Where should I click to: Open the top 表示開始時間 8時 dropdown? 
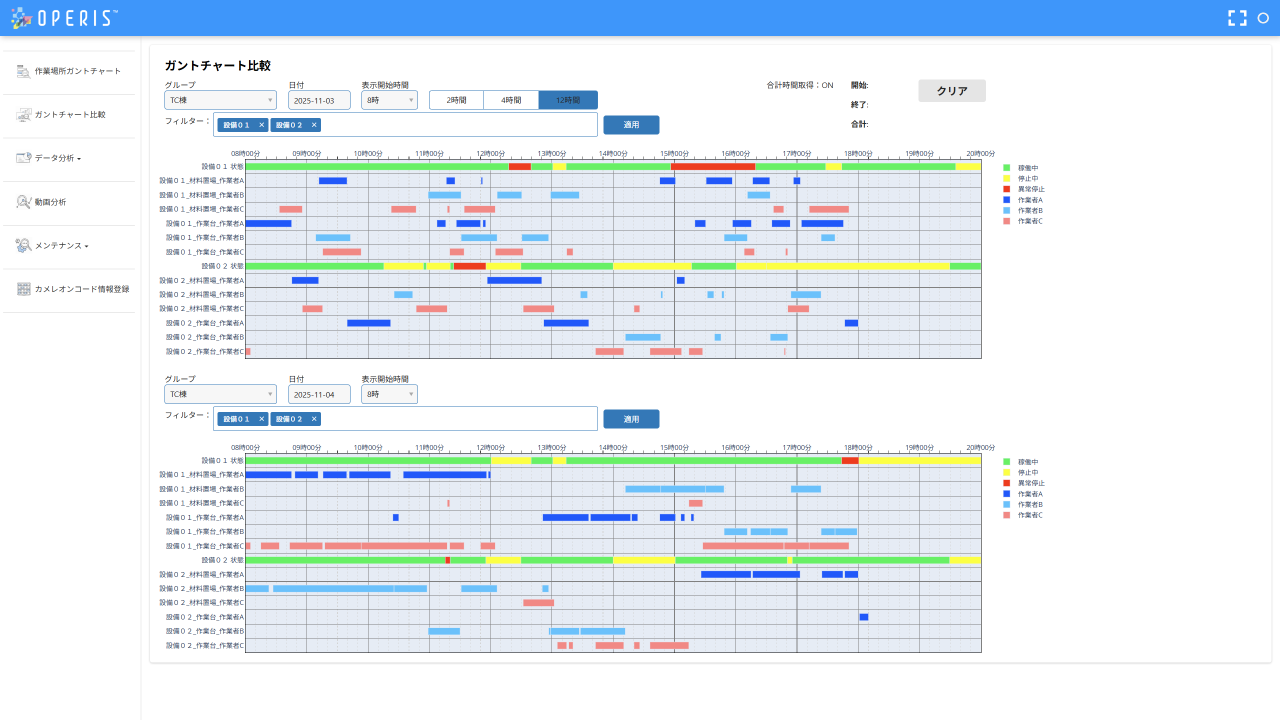click(x=389, y=100)
